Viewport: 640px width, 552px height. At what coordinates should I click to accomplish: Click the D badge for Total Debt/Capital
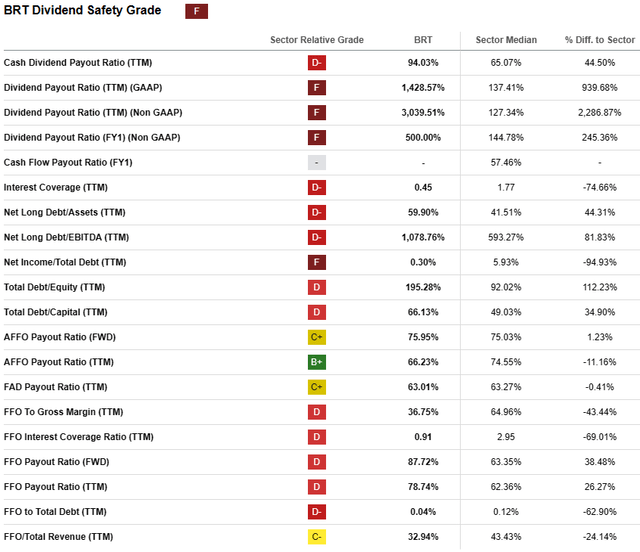click(x=317, y=312)
